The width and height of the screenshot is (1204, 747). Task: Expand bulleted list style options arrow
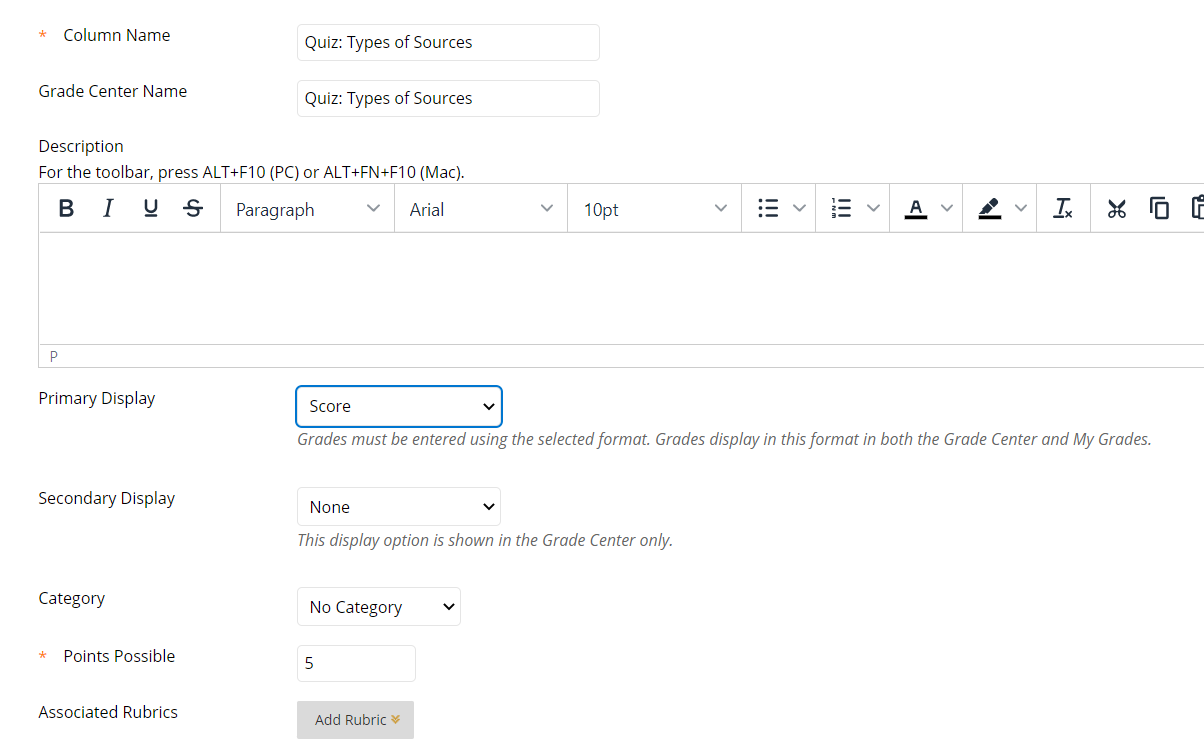click(x=799, y=208)
